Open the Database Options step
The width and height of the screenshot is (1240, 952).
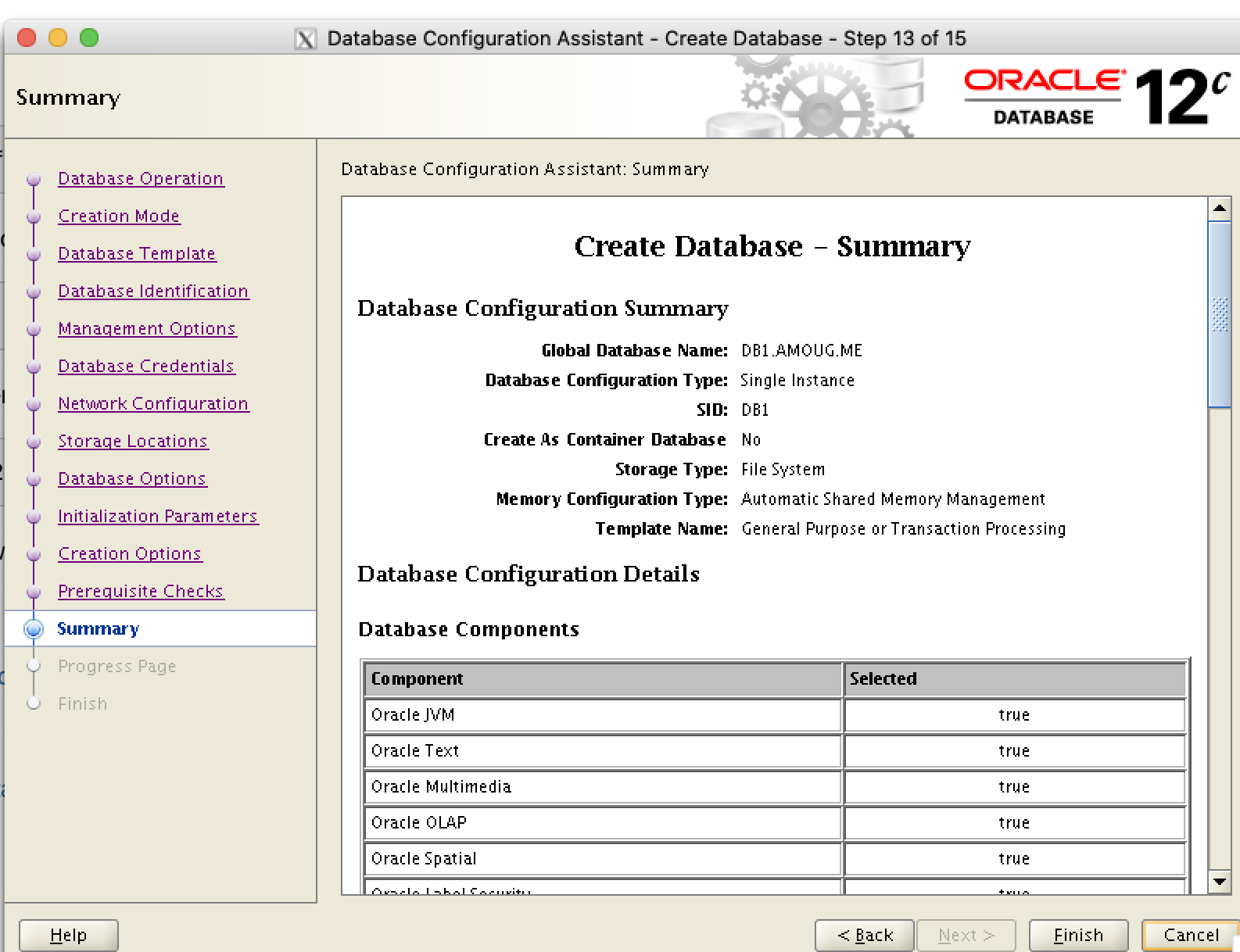point(132,478)
